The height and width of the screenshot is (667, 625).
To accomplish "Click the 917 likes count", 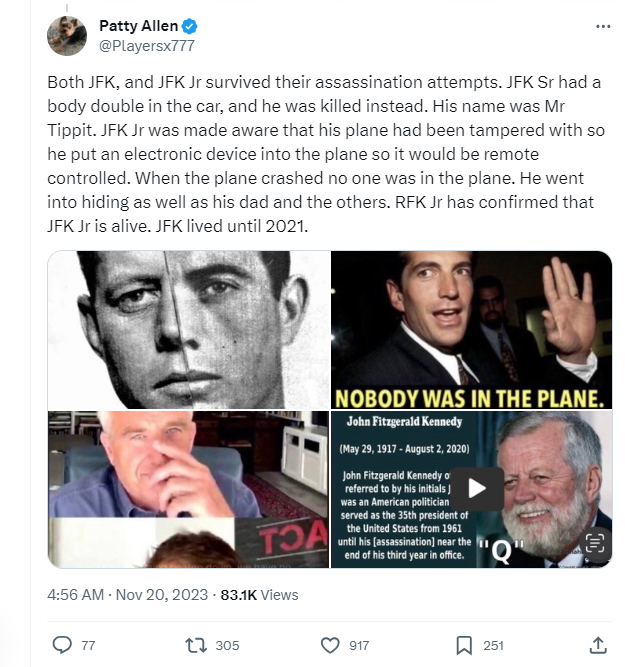I will point(358,646).
